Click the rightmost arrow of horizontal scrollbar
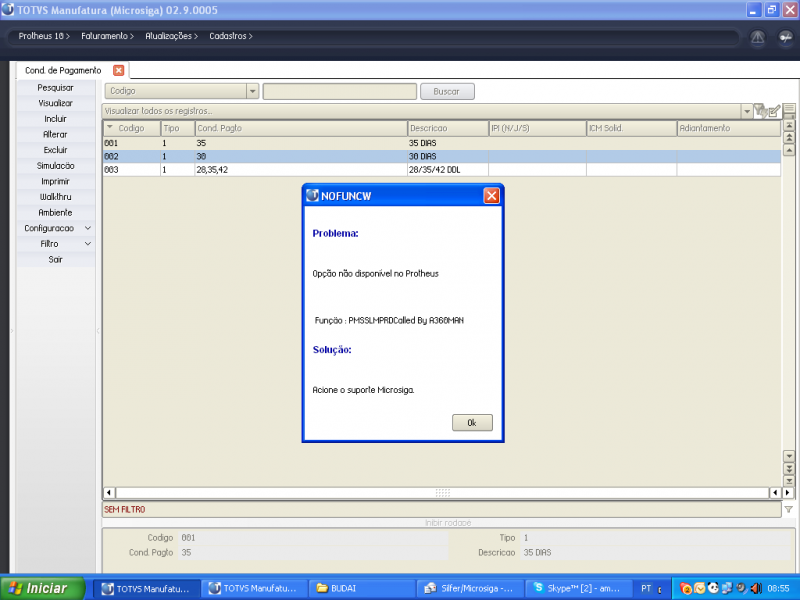This screenshot has height=600, width=800. 787,492
